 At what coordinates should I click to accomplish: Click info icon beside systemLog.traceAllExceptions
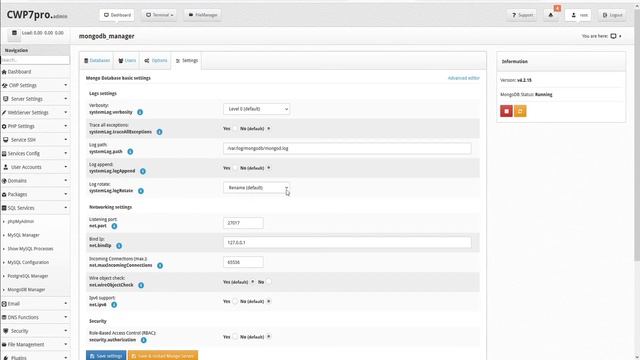coord(160,132)
